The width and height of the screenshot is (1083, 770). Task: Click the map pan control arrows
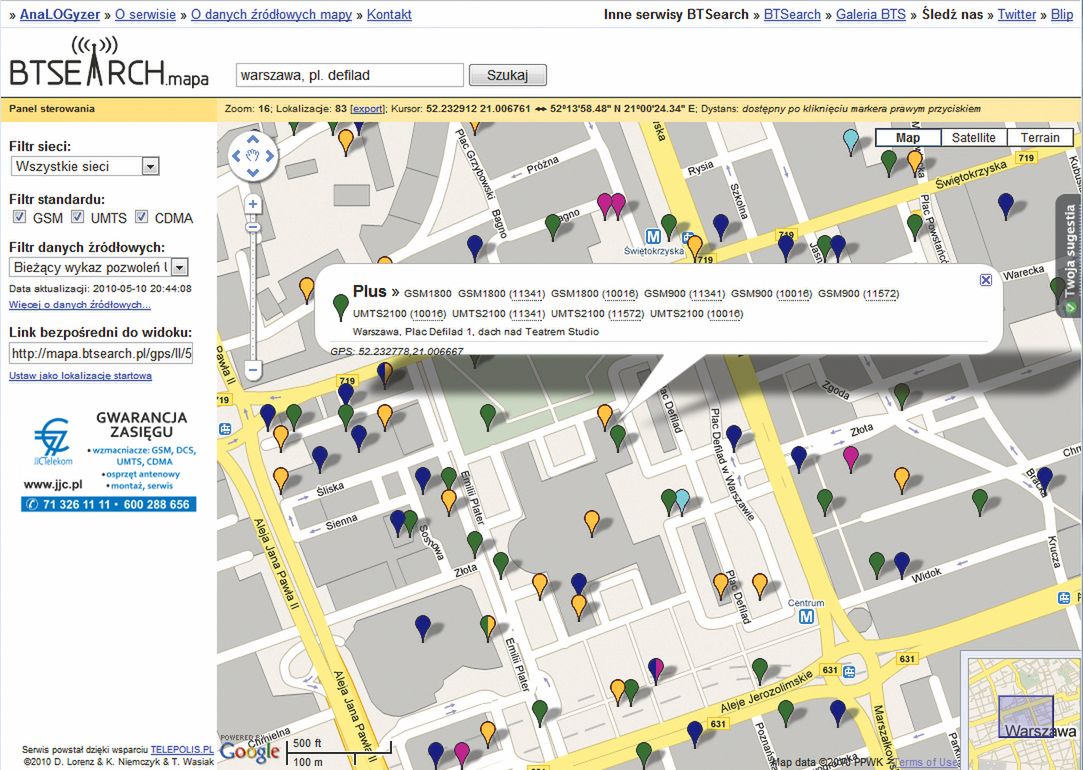[x=252, y=156]
